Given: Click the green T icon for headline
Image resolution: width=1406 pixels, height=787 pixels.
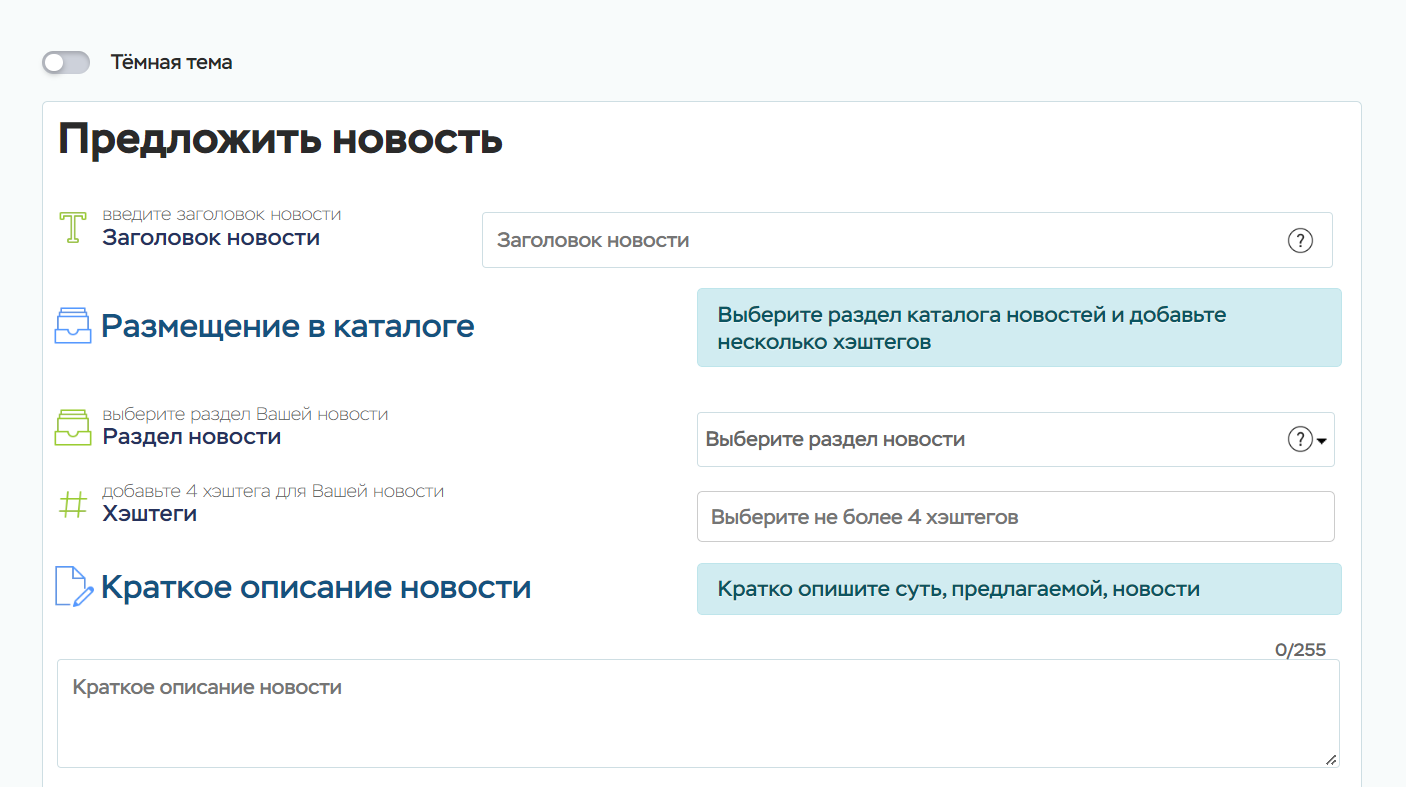Looking at the screenshot, I should (x=72, y=228).
